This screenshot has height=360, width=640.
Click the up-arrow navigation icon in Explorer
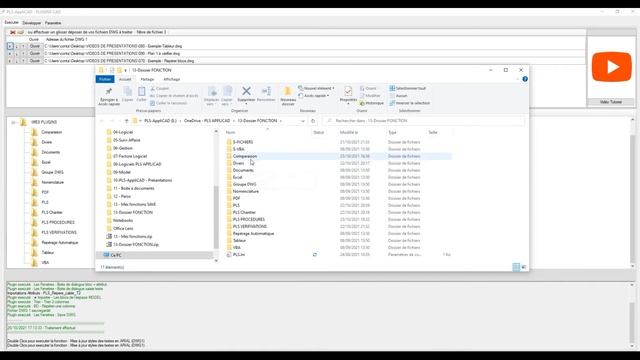(x=127, y=121)
